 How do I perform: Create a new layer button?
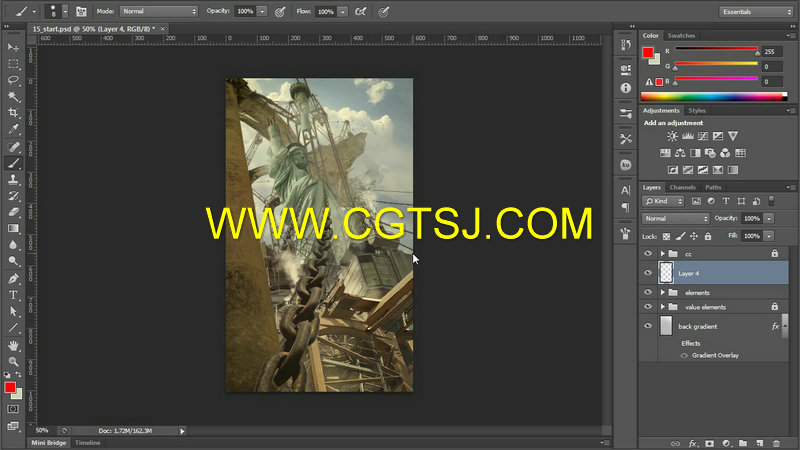pos(760,443)
